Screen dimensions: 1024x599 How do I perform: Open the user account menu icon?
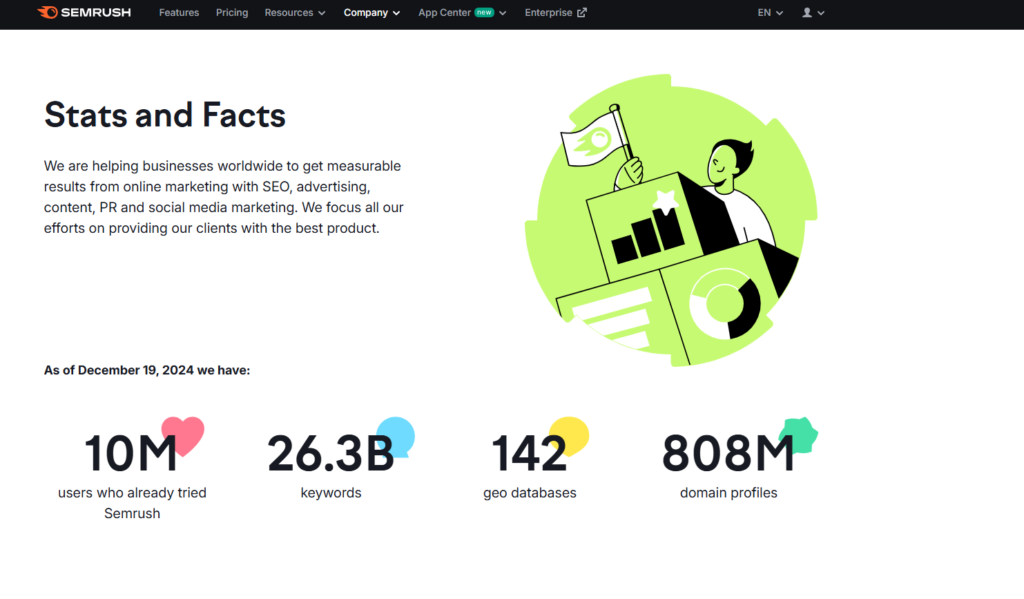(813, 12)
